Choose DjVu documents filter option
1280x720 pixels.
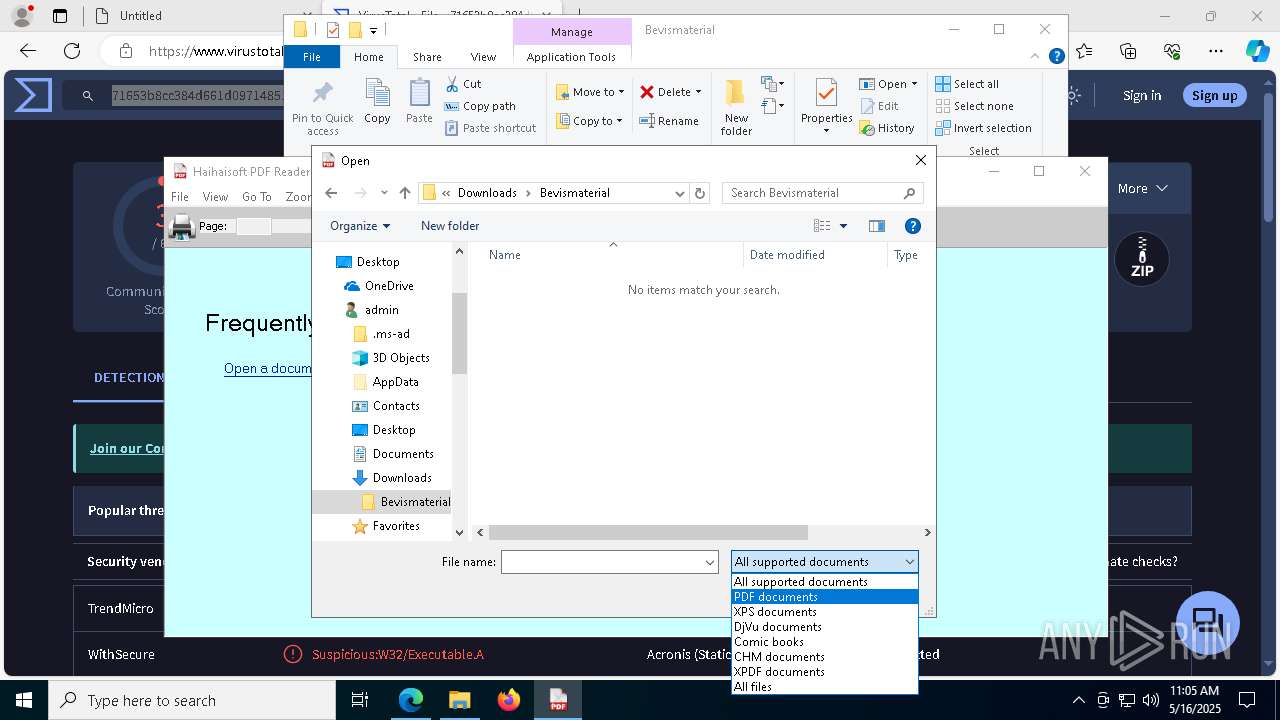click(x=824, y=627)
